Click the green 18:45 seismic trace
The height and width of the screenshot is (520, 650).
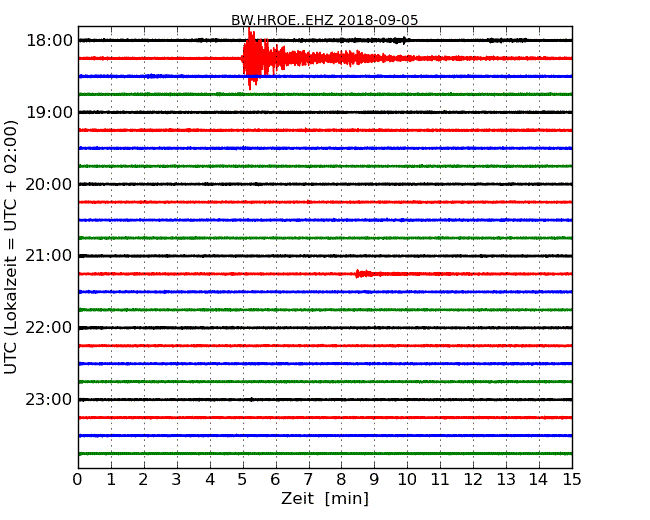click(x=325, y=94)
